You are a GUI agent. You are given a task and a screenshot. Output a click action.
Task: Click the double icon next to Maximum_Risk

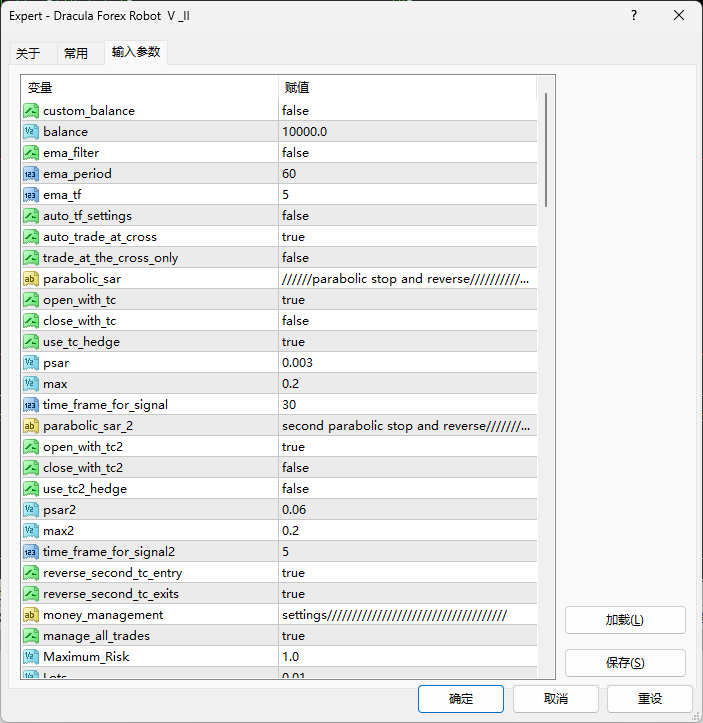[x=31, y=657]
